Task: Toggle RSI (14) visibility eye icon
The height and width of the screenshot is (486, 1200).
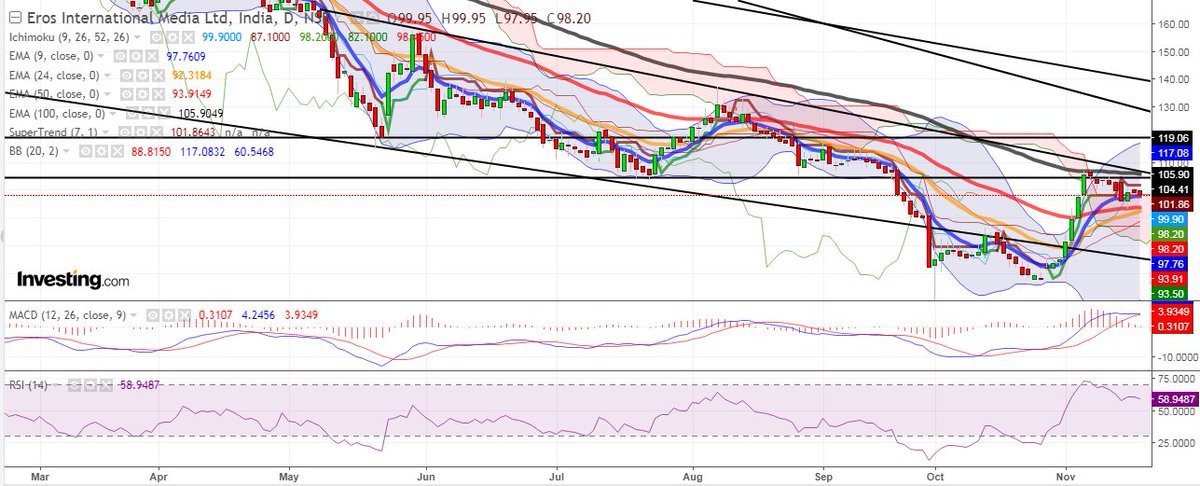Action: [74, 385]
